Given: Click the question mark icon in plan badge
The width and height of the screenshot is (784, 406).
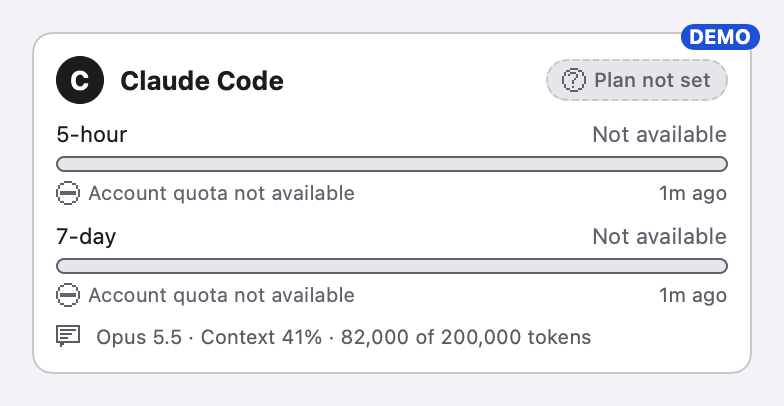Looking at the screenshot, I should pos(574,80).
